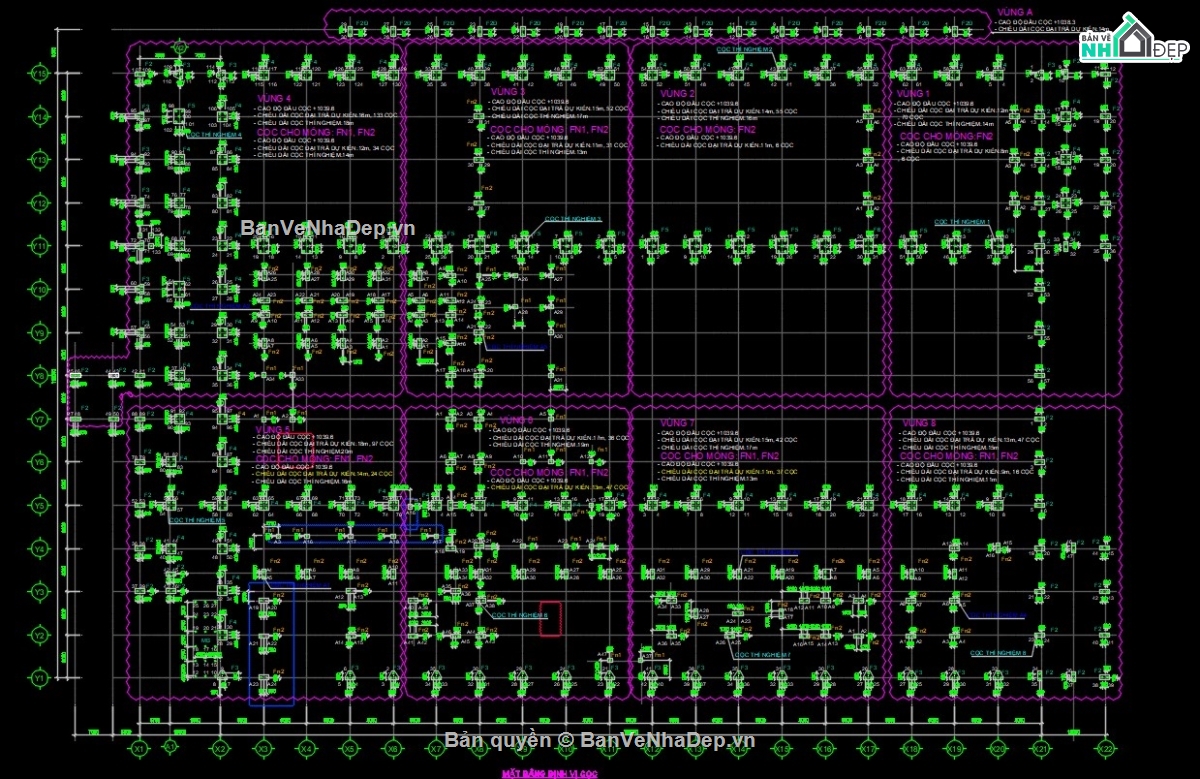Image resolution: width=1200 pixels, height=779 pixels.
Task: Click the Y1 grid axis bubble
Action: [40, 678]
